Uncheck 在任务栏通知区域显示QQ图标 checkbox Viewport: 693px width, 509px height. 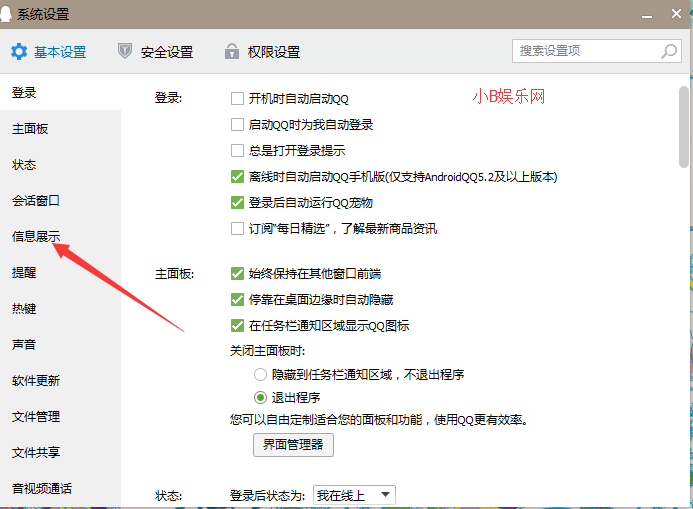pos(237,326)
